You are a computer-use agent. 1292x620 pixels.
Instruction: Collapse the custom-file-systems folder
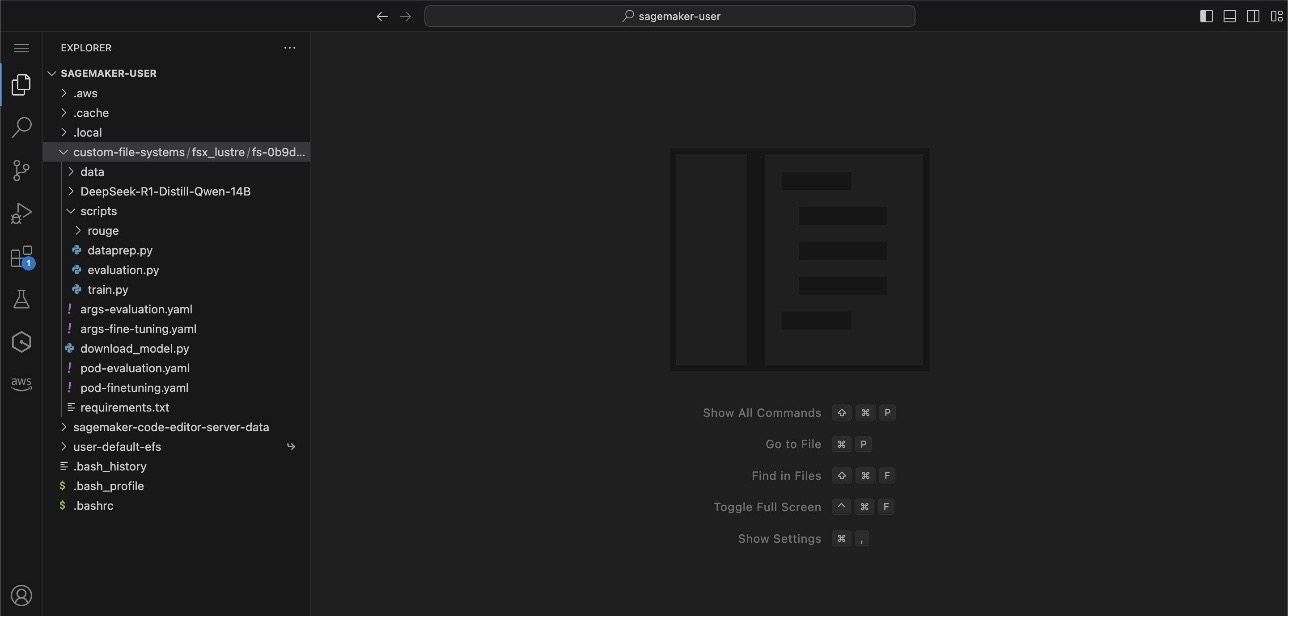tap(176, 152)
